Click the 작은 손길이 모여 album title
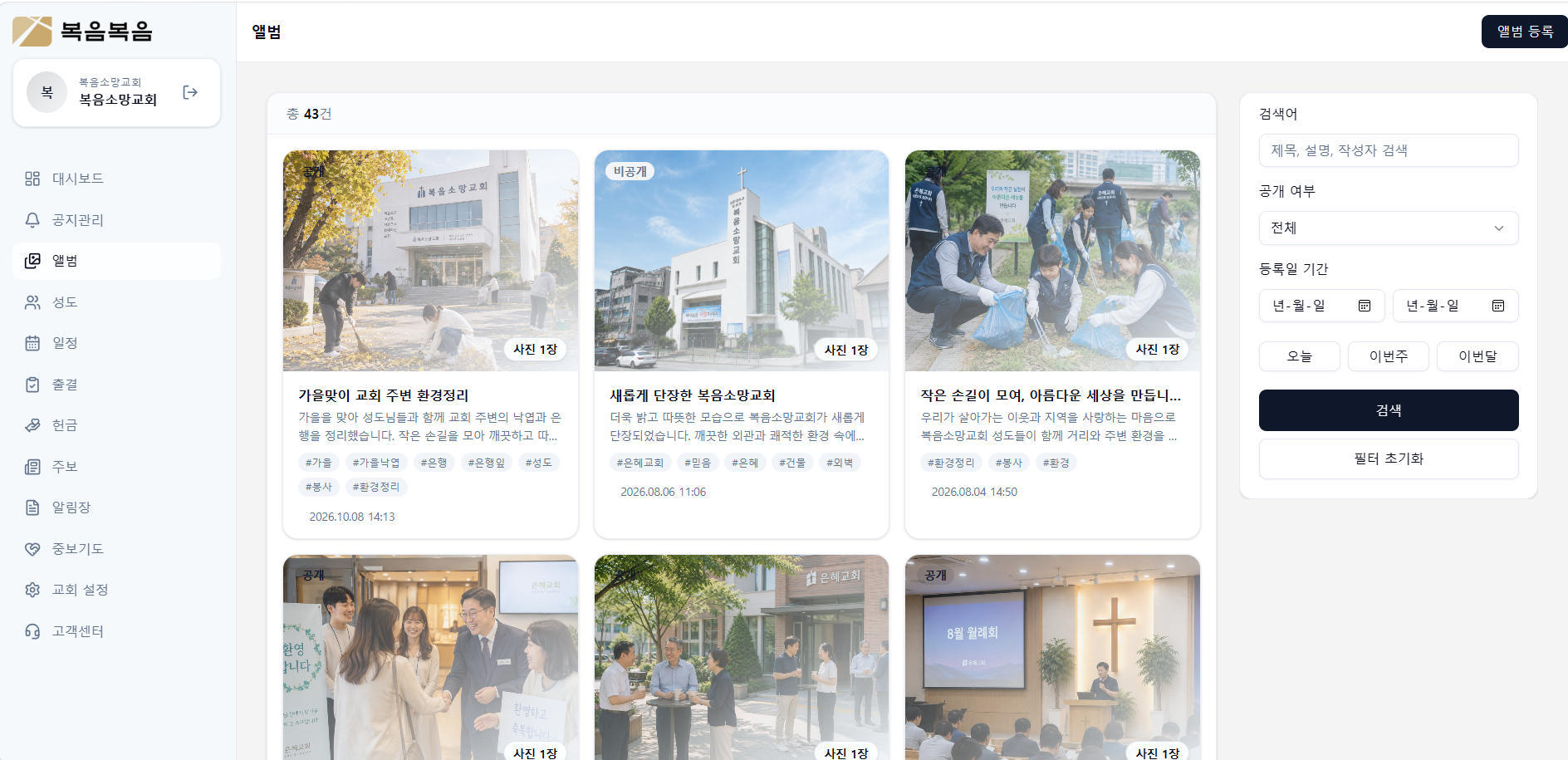Image resolution: width=1568 pixels, height=760 pixels. point(1051,395)
